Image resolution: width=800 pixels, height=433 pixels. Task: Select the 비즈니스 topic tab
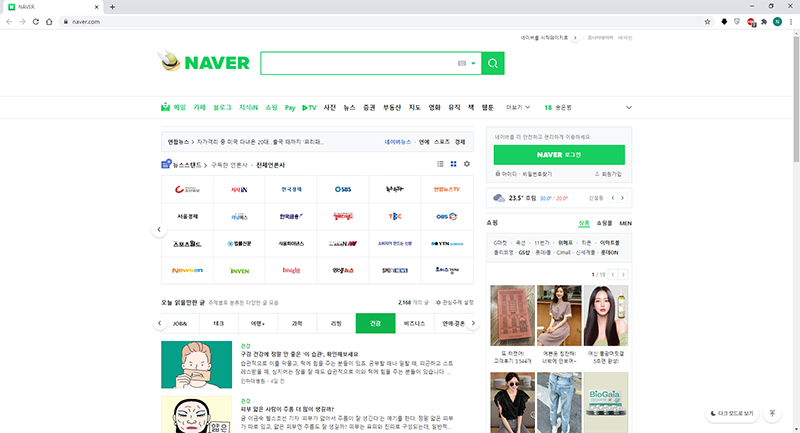pos(414,323)
